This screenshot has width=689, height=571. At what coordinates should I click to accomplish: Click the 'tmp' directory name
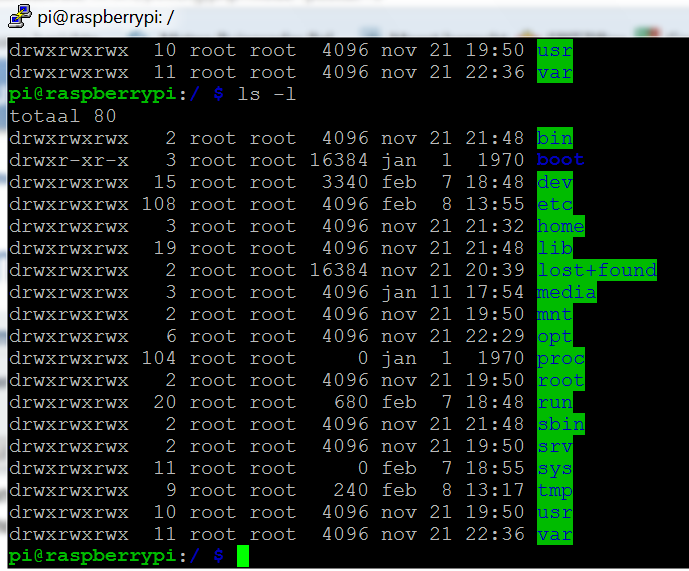coord(555,490)
